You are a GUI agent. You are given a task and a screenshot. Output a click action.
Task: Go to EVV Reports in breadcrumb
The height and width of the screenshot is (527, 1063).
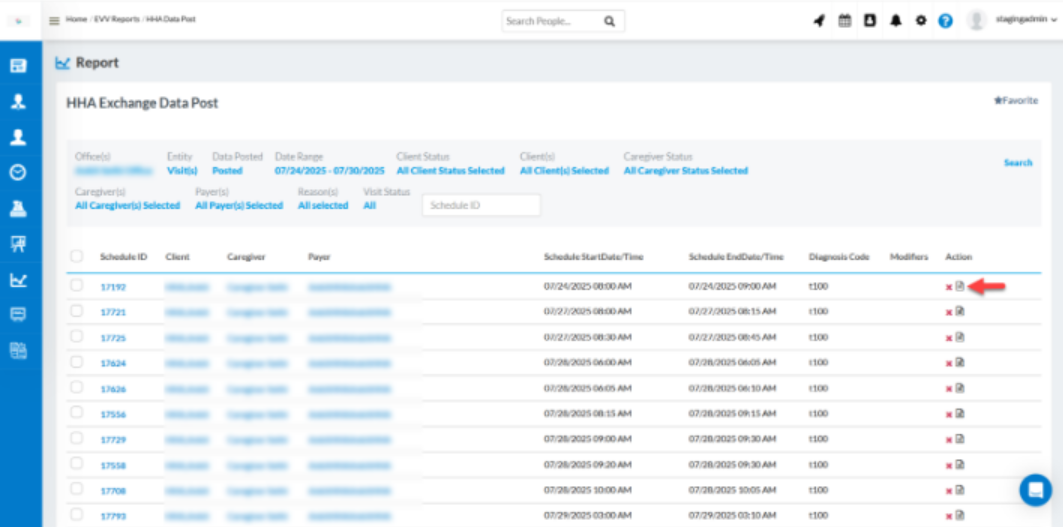pyautogui.click(x=115, y=20)
